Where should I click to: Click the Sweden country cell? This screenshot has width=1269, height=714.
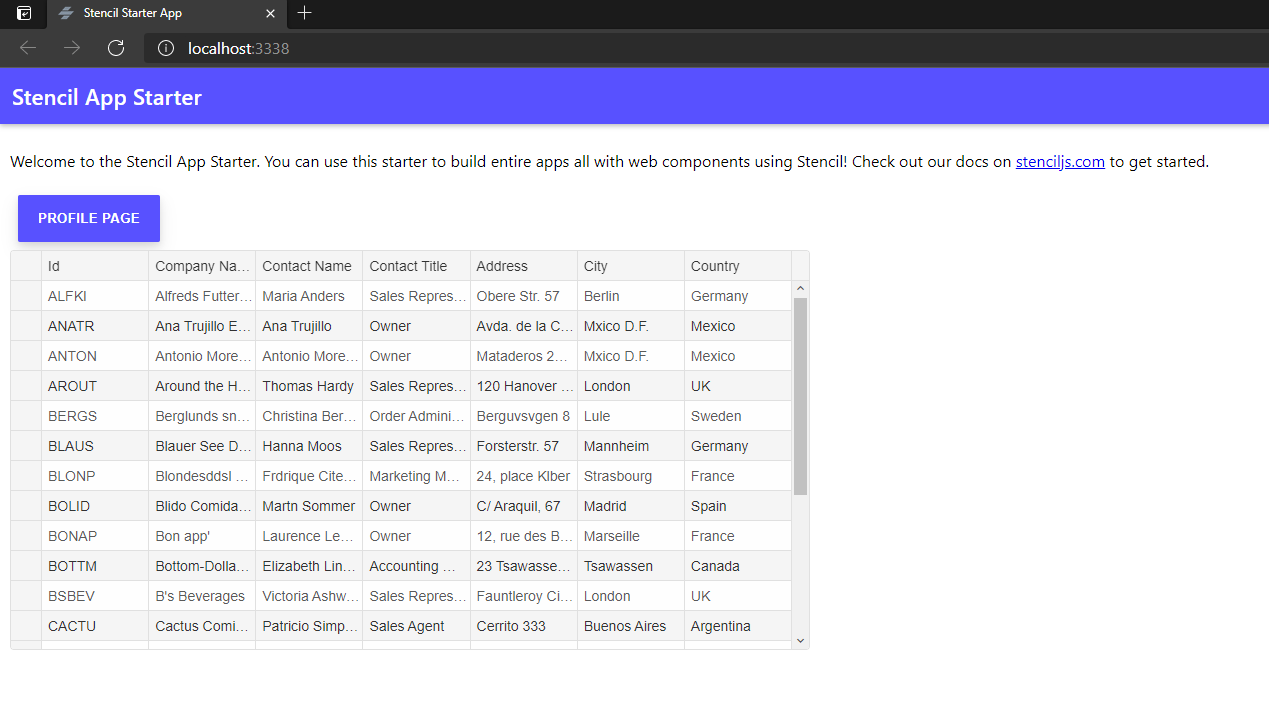click(x=738, y=416)
